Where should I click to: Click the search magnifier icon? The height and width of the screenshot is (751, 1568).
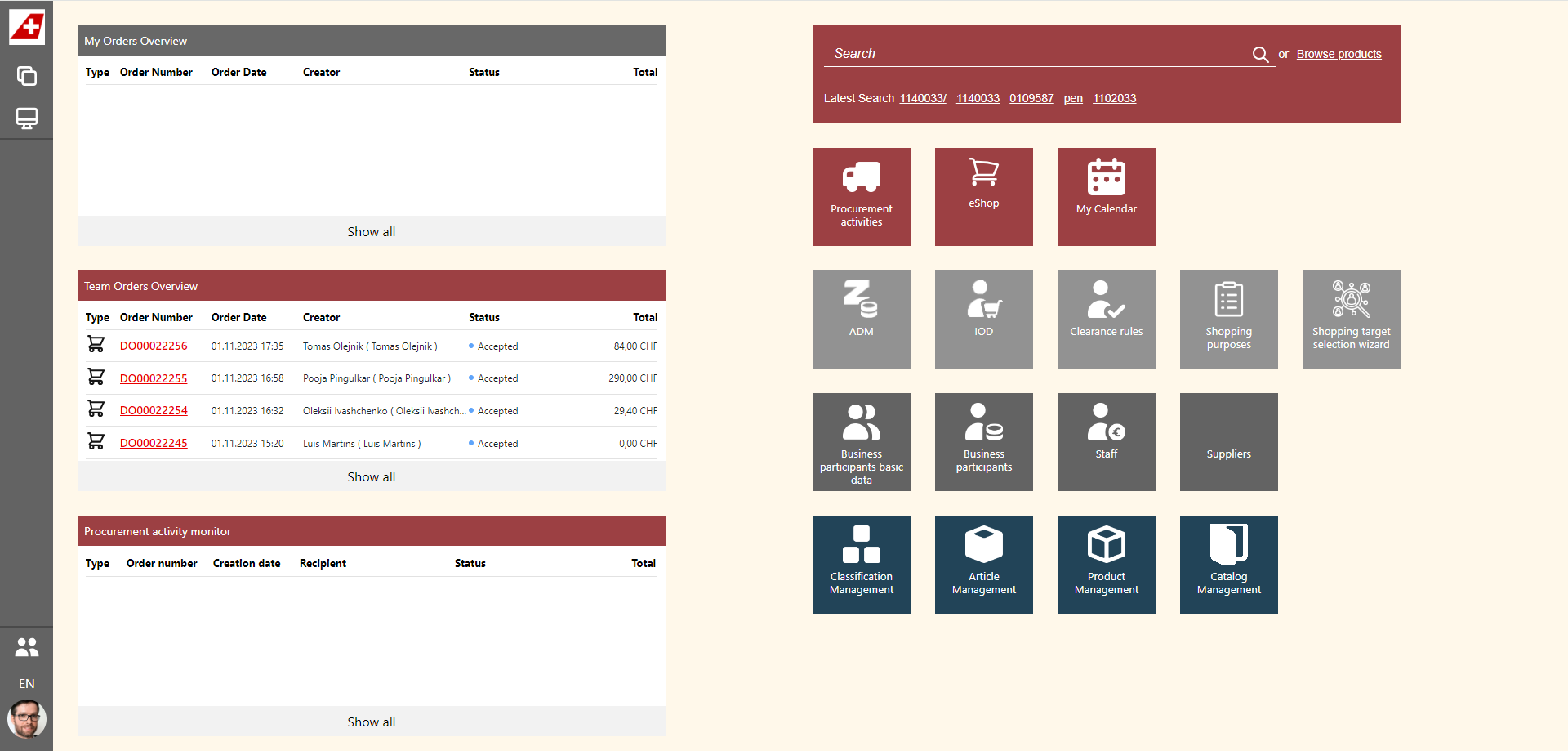(1260, 55)
